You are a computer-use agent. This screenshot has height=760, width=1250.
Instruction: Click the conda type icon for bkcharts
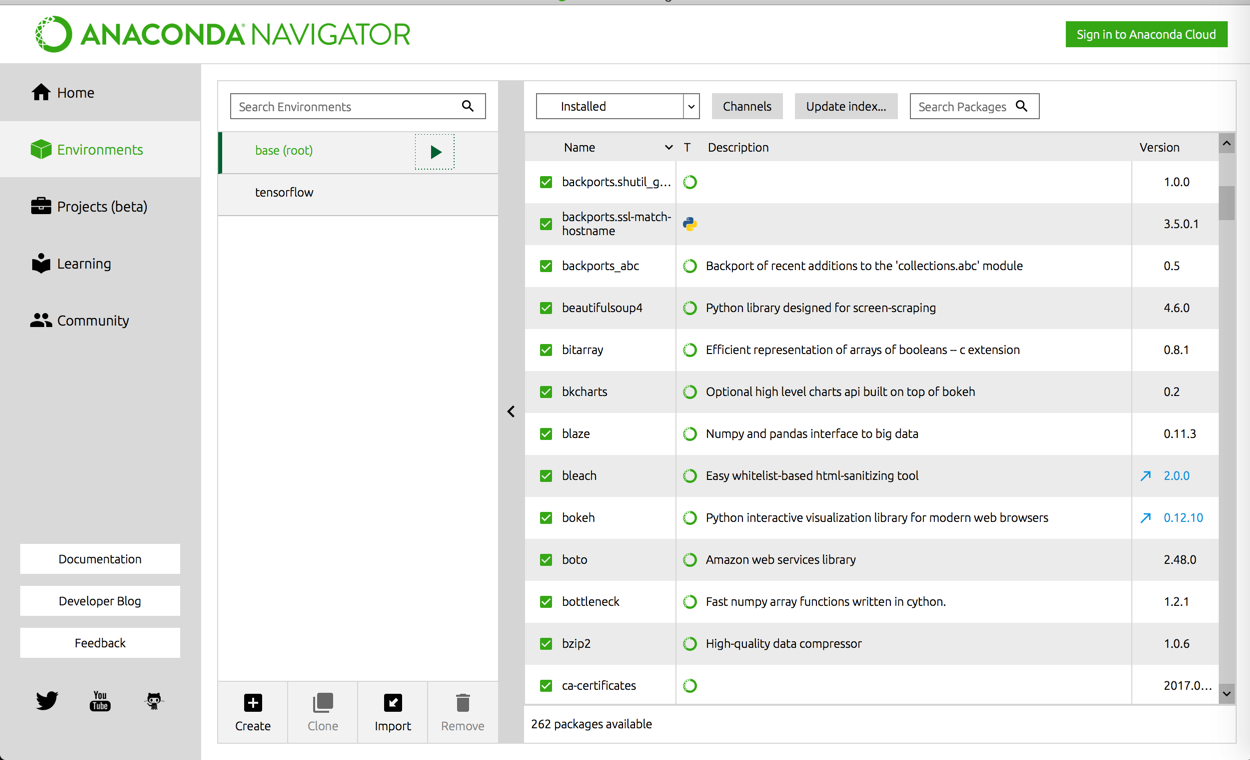(x=690, y=392)
